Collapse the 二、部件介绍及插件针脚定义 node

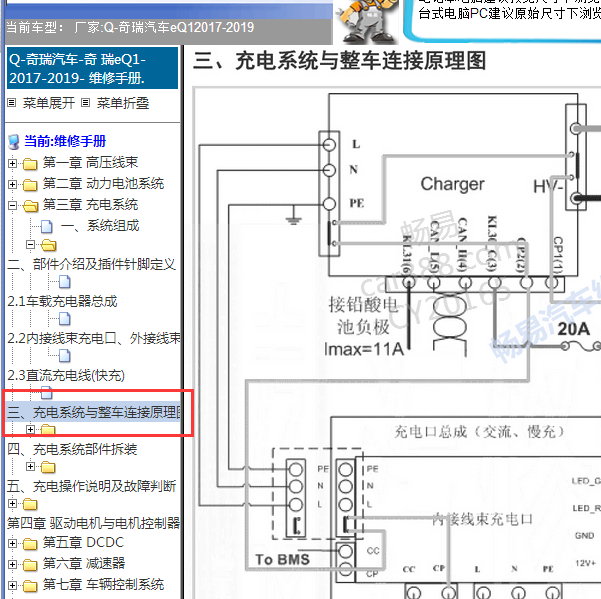click(30, 244)
